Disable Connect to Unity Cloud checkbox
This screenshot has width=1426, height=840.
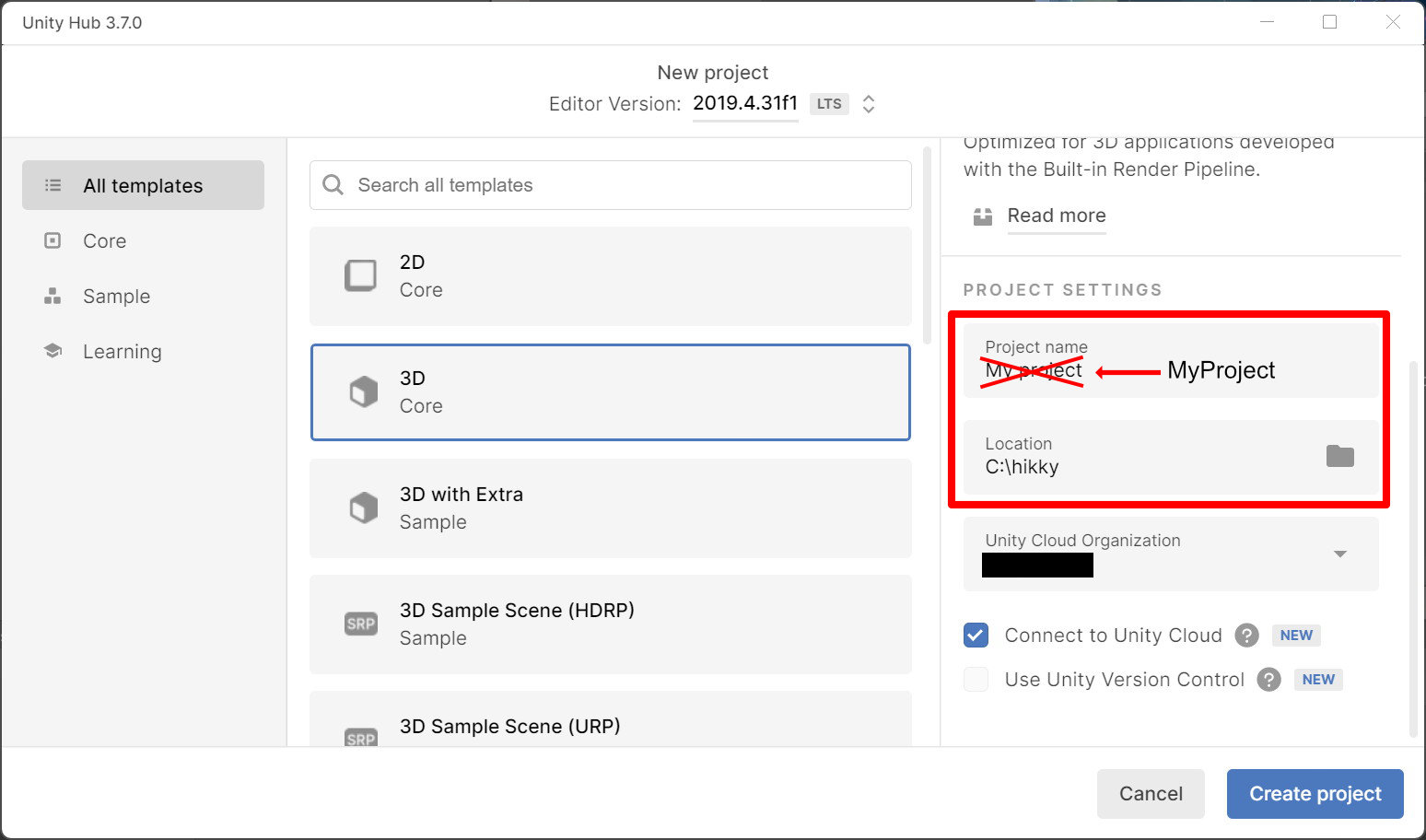point(976,636)
